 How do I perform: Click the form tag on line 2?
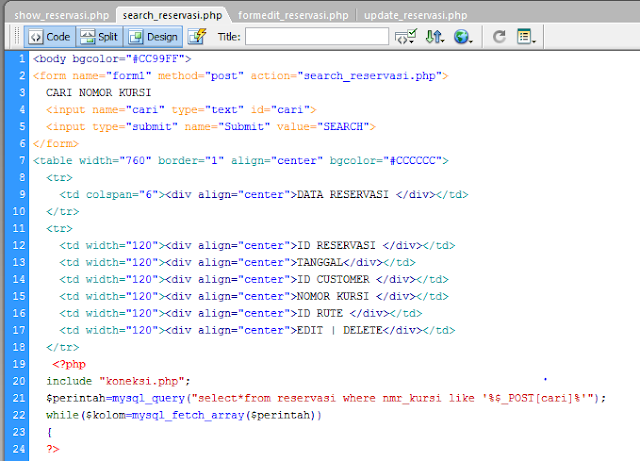click(240, 76)
